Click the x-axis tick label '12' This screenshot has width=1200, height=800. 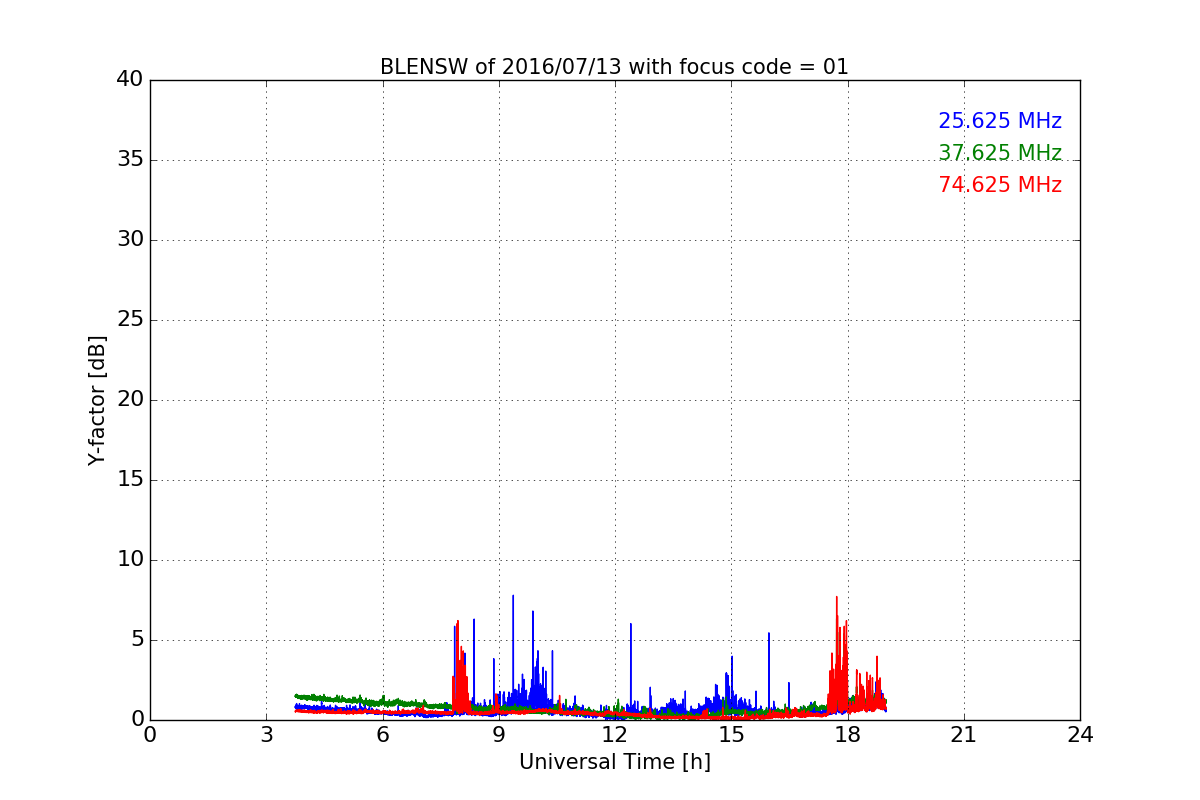(x=615, y=735)
